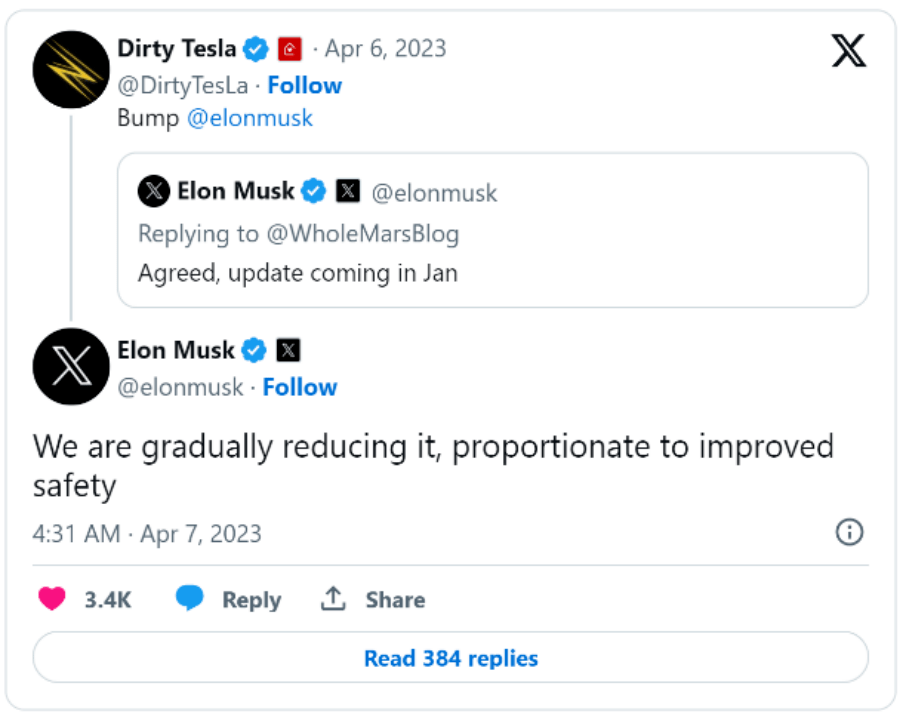Click verified badge in the quoted tweet
Viewport: 906px width, 720px height.
[x=314, y=191]
